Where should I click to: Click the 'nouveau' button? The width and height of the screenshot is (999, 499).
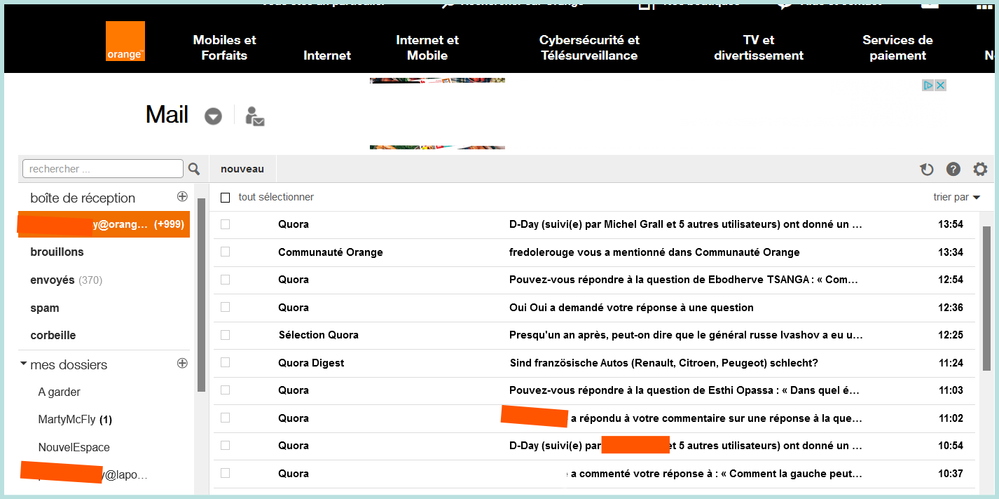[x=242, y=169]
